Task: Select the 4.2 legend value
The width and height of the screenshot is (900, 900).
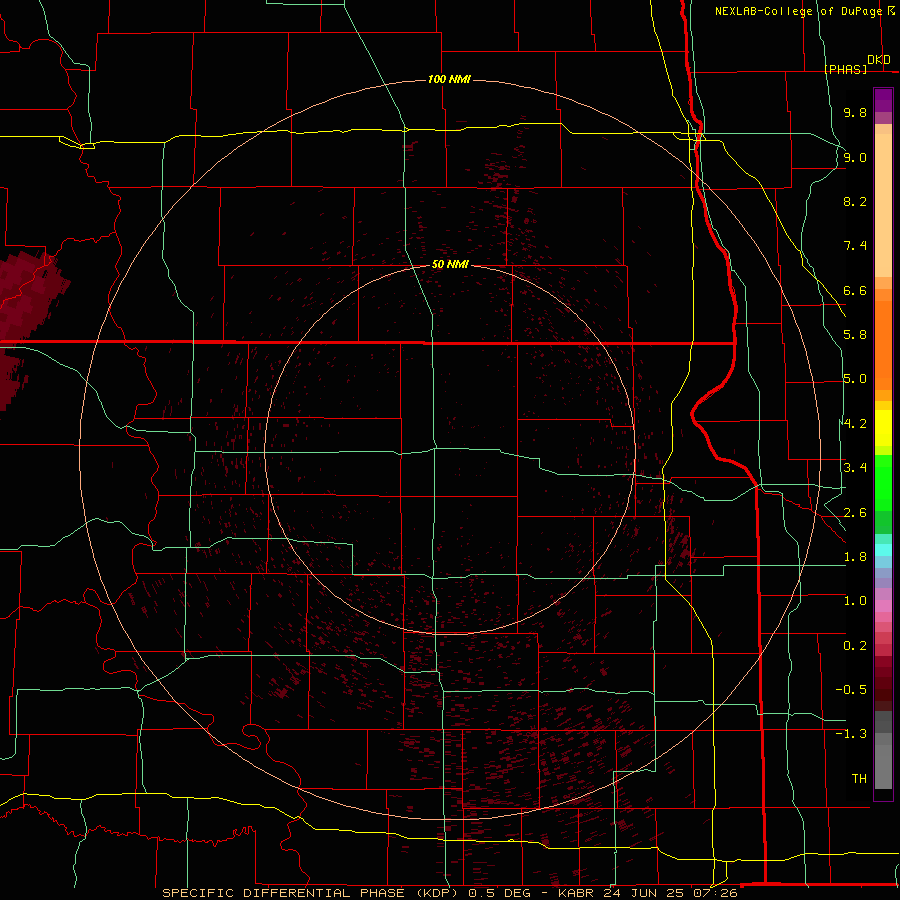Action: 855,424
